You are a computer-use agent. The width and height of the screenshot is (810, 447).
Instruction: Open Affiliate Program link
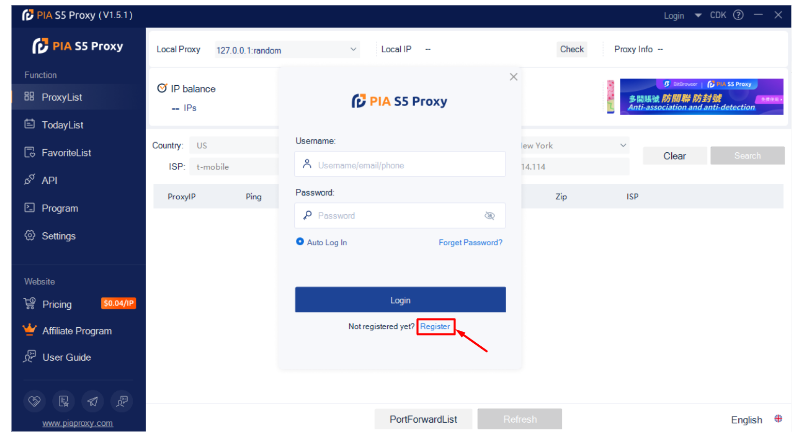click(77, 331)
